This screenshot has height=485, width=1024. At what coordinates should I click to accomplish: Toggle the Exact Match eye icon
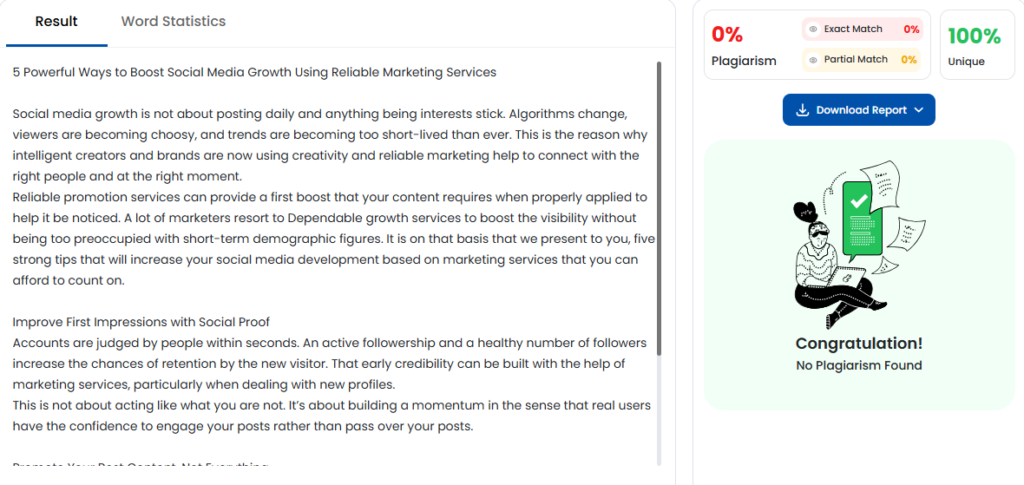[x=813, y=30]
